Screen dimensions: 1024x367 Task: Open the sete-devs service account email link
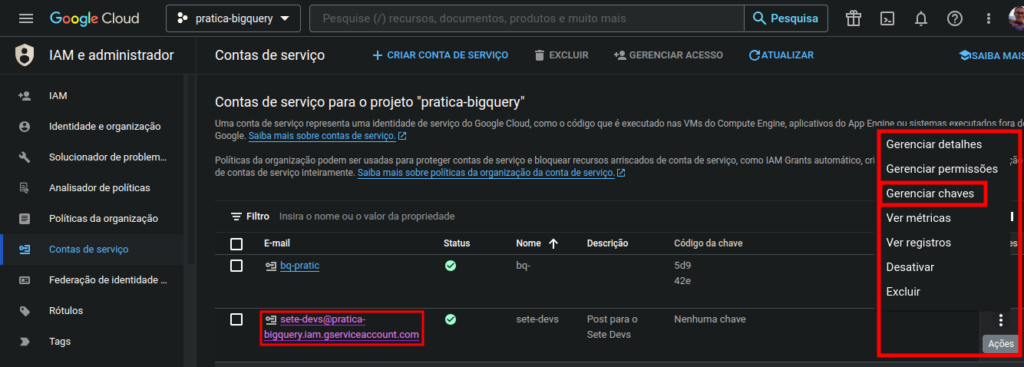[342, 327]
